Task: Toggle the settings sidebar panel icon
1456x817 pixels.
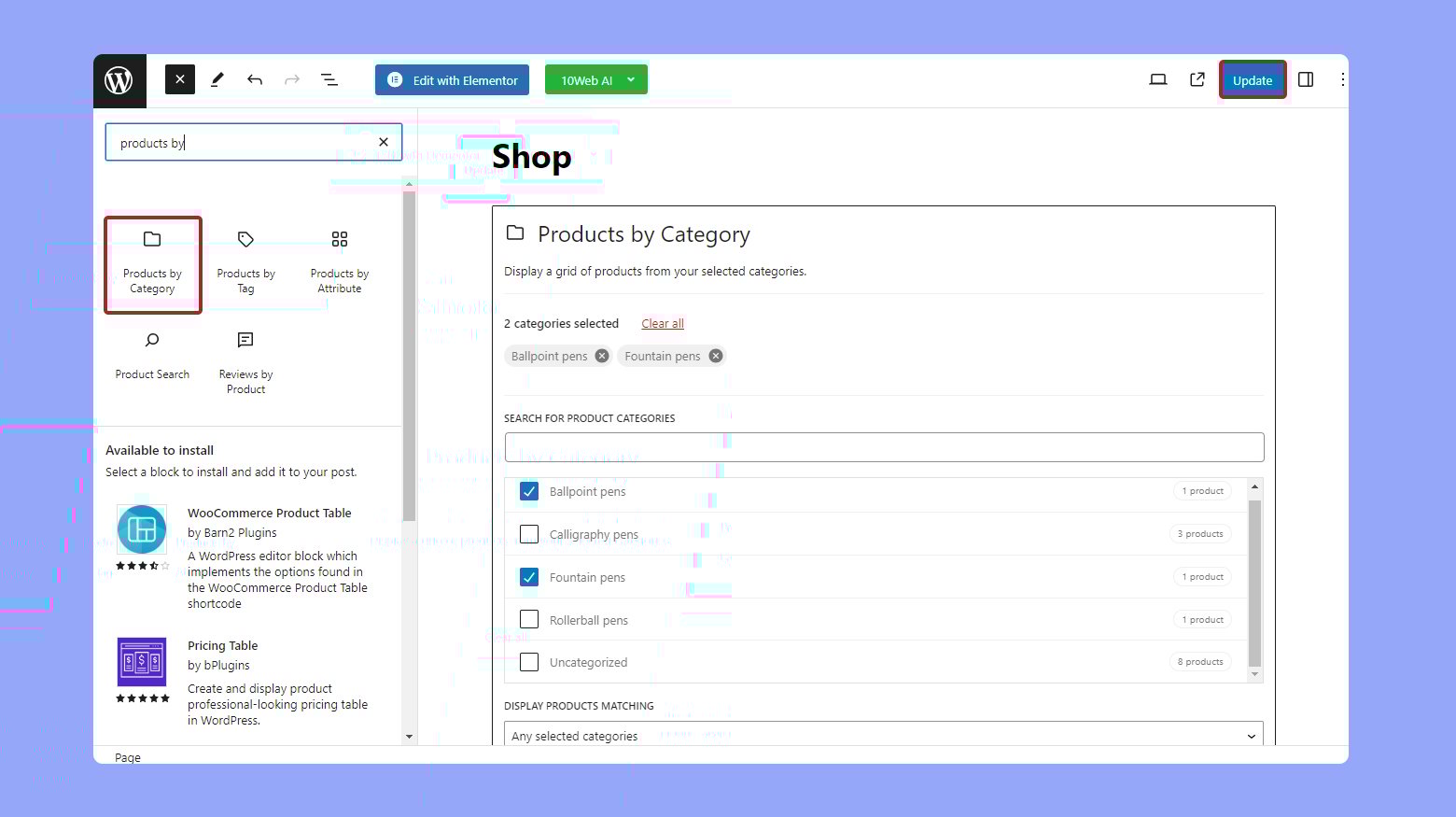Action: (x=1306, y=80)
